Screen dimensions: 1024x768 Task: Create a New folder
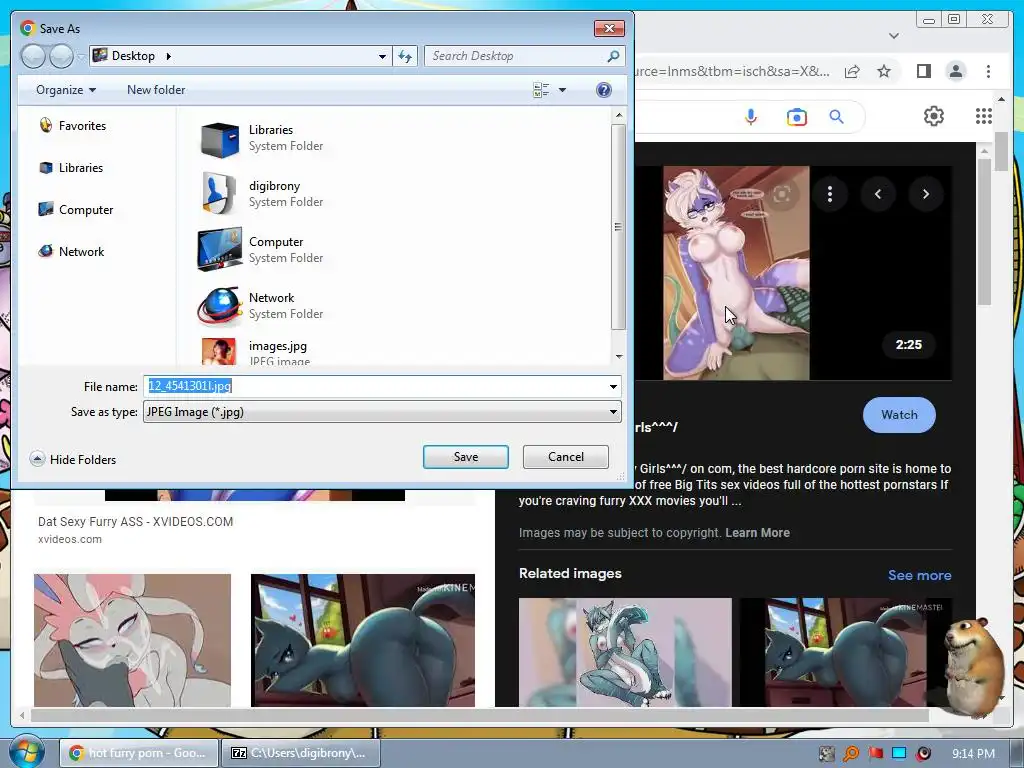(x=156, y=90)
